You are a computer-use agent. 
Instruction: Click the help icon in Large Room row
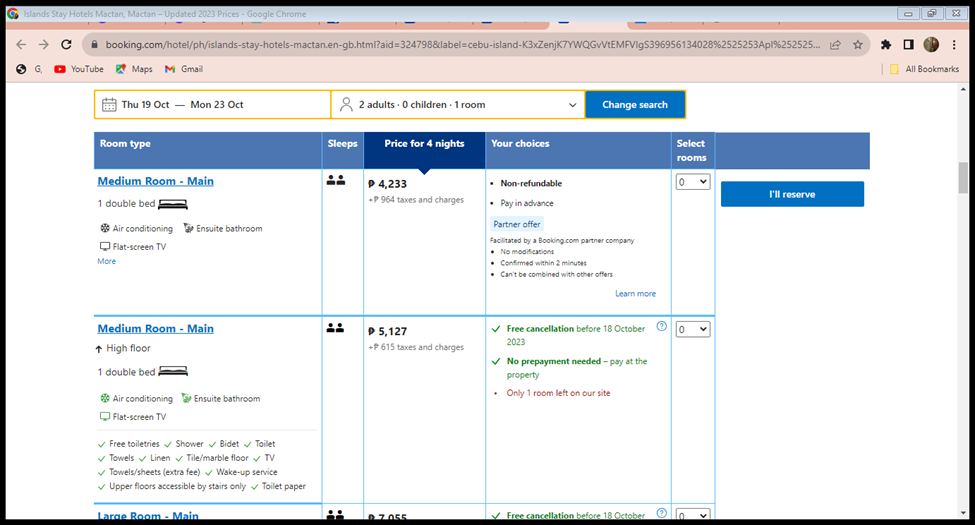[662, 513]
